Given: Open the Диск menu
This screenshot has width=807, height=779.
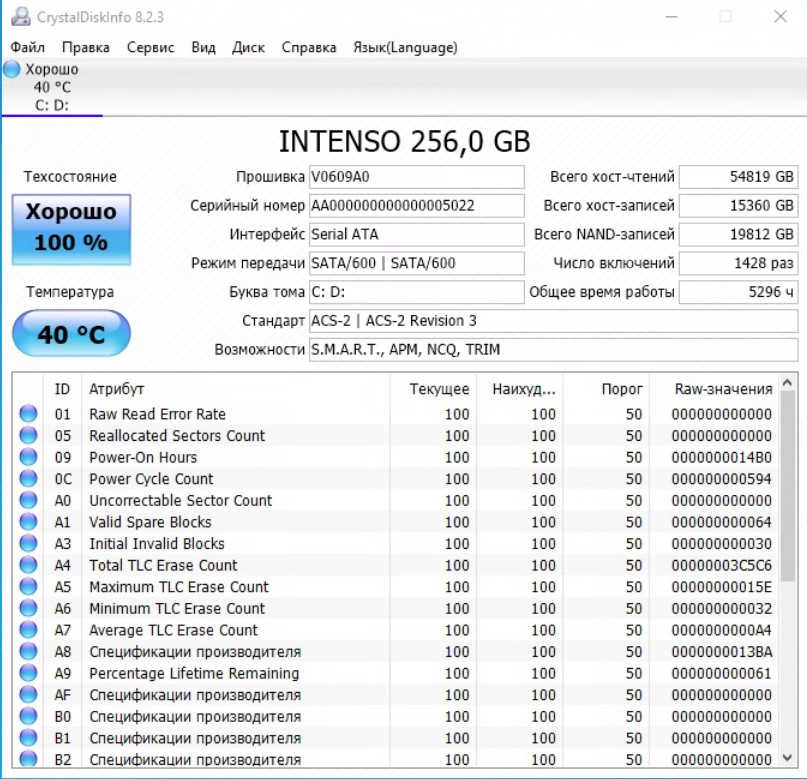Looking at the screenshot, I should coord(248,47).
